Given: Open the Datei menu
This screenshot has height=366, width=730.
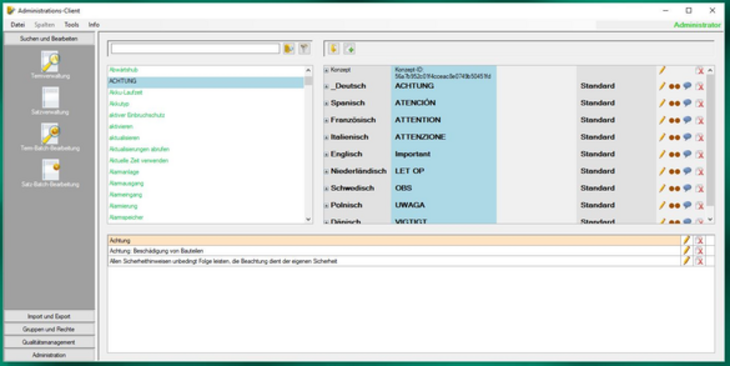Looking at the screenshot, I should pyautogui.click(x=18, y=25).
